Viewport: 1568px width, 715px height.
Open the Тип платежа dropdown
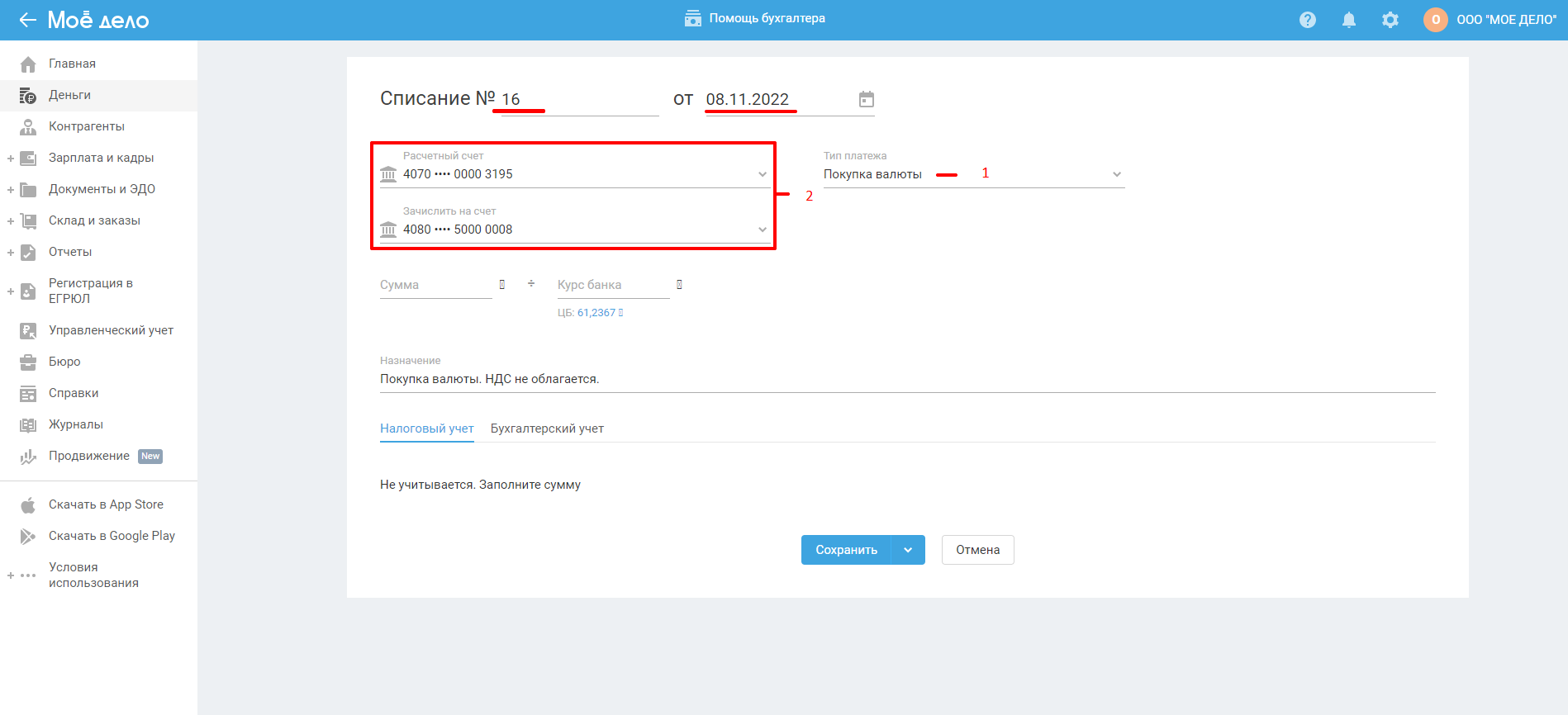(x=1117, y=174)
